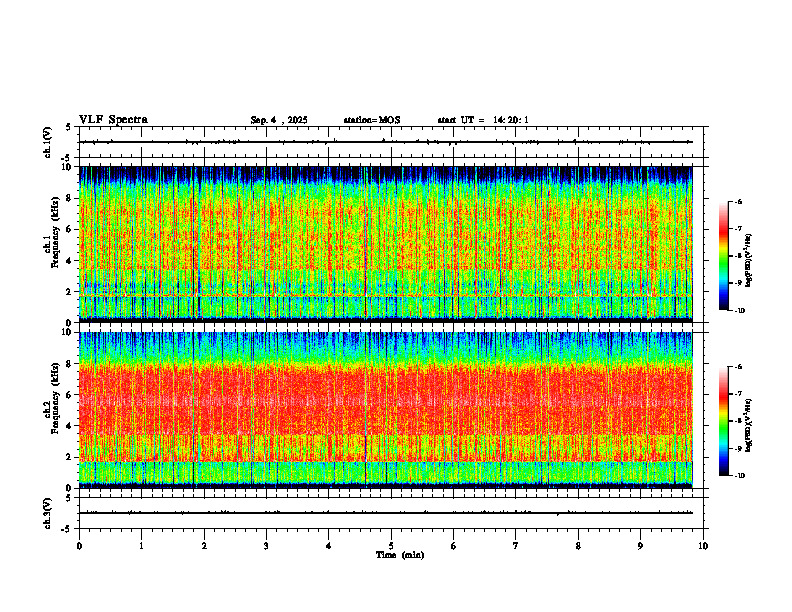
Task: Click the "2" kHz tick of ch.2 frequency axis
Action: [69, 457]
